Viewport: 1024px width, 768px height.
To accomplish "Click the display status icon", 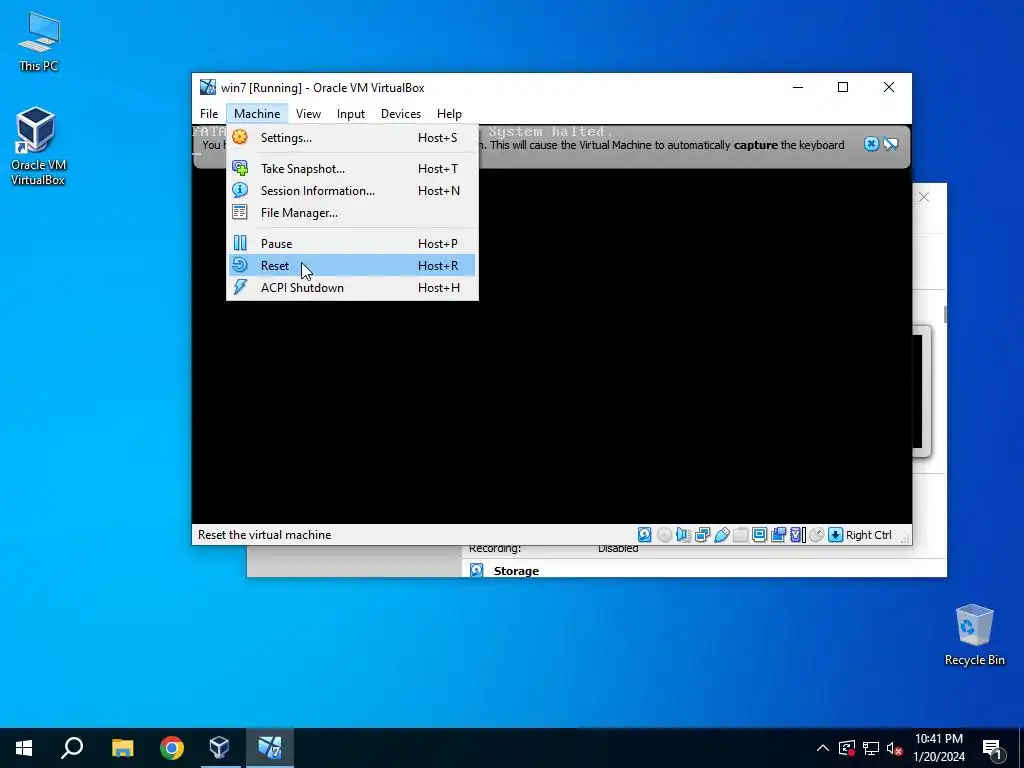I will (x=760, y=535).
